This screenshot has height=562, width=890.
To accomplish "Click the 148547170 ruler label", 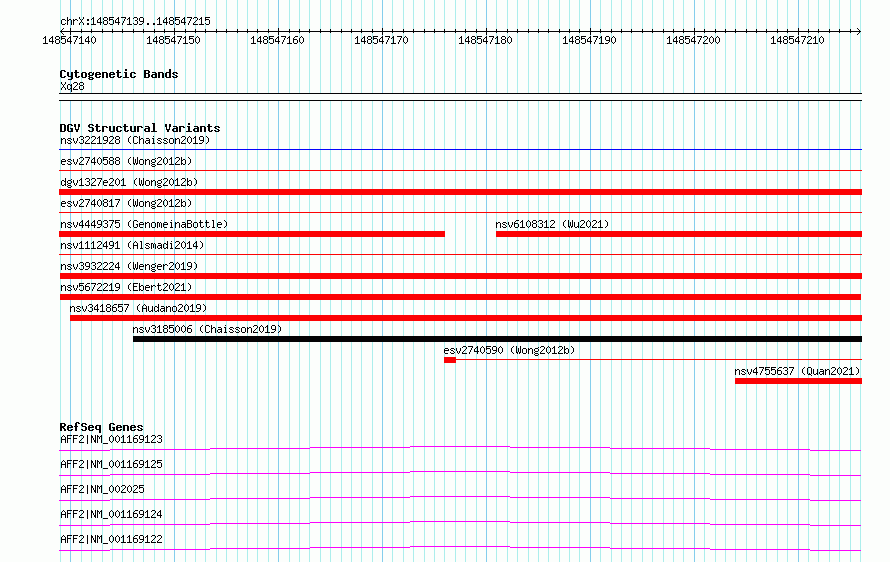I will click(381, 40).
